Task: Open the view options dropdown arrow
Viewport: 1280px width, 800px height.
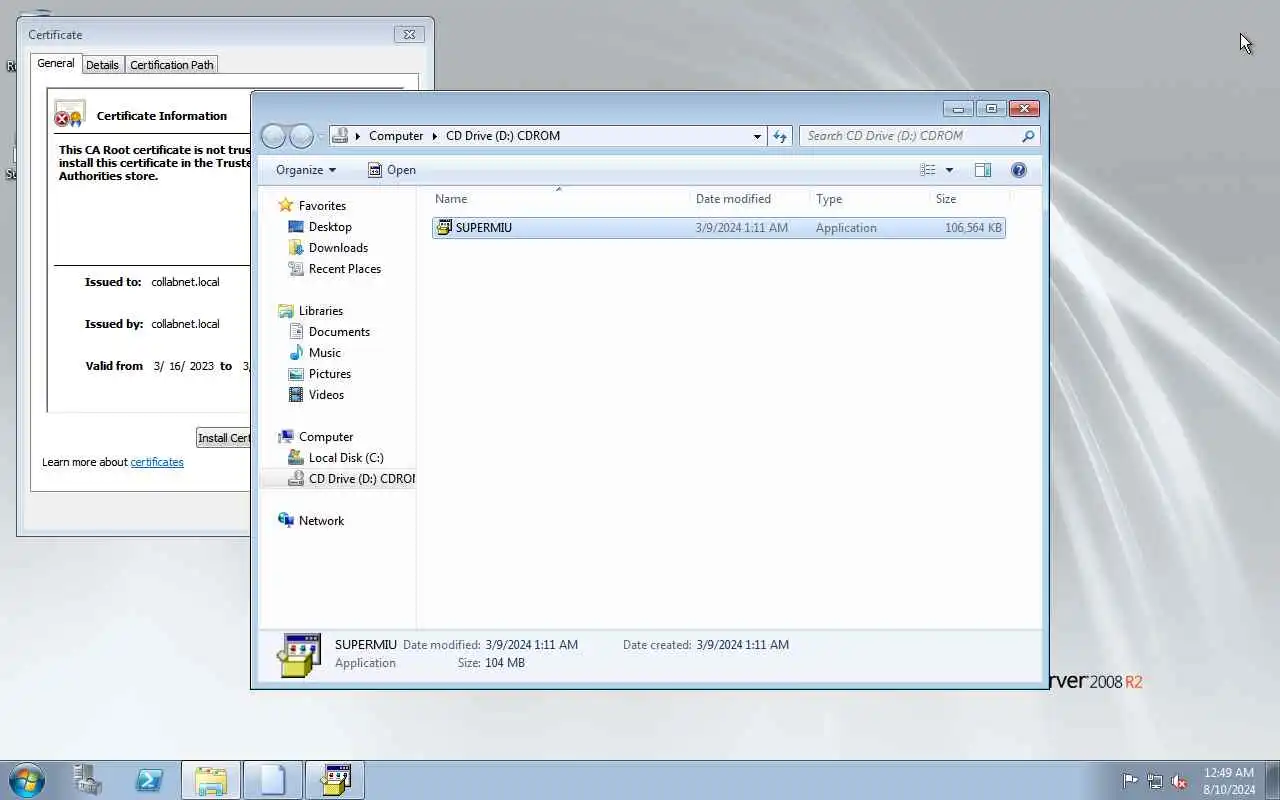Action: click(949, 170)
